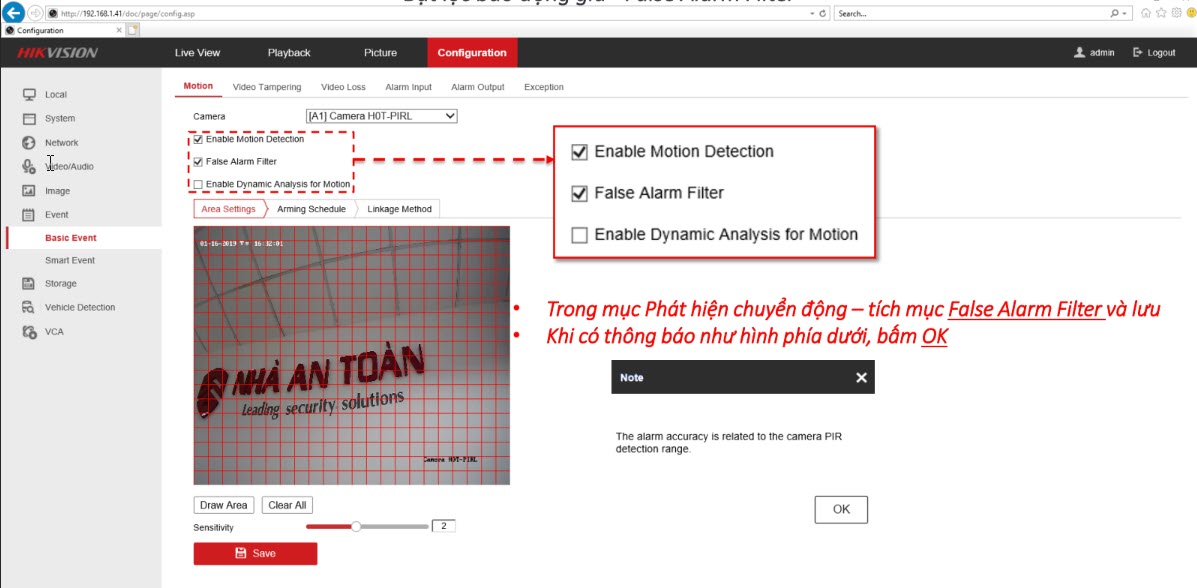The height and width of the screenshot is (588, 1197).
Task: Click the Image icon in sidebar
Action: coord(29,191)
